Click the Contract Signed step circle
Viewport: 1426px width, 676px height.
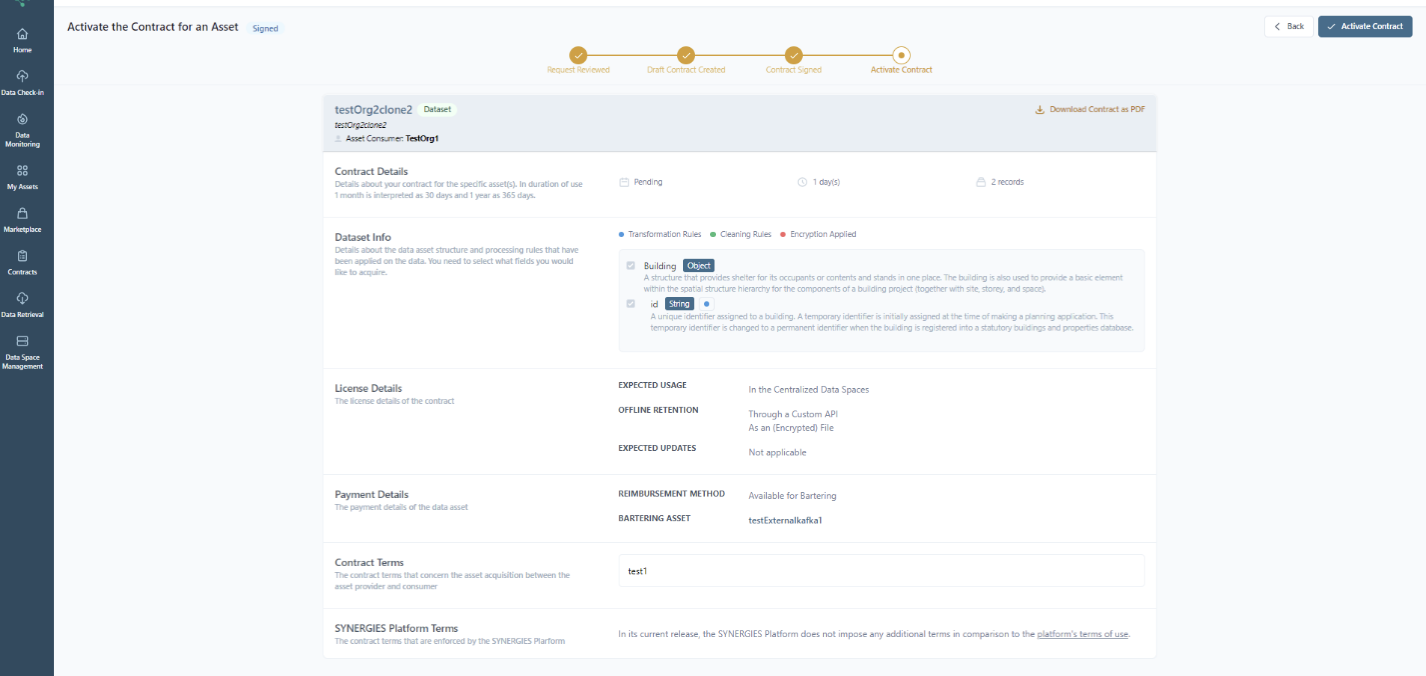(793, 55)
